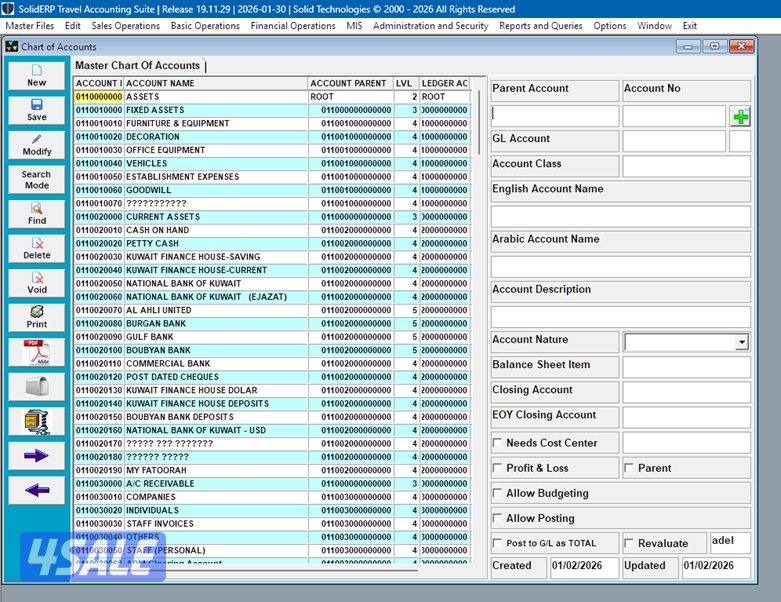Select the STAFF INVOICES row
The height and width of the screenshot is (602, 781).
tap(272, 524)
